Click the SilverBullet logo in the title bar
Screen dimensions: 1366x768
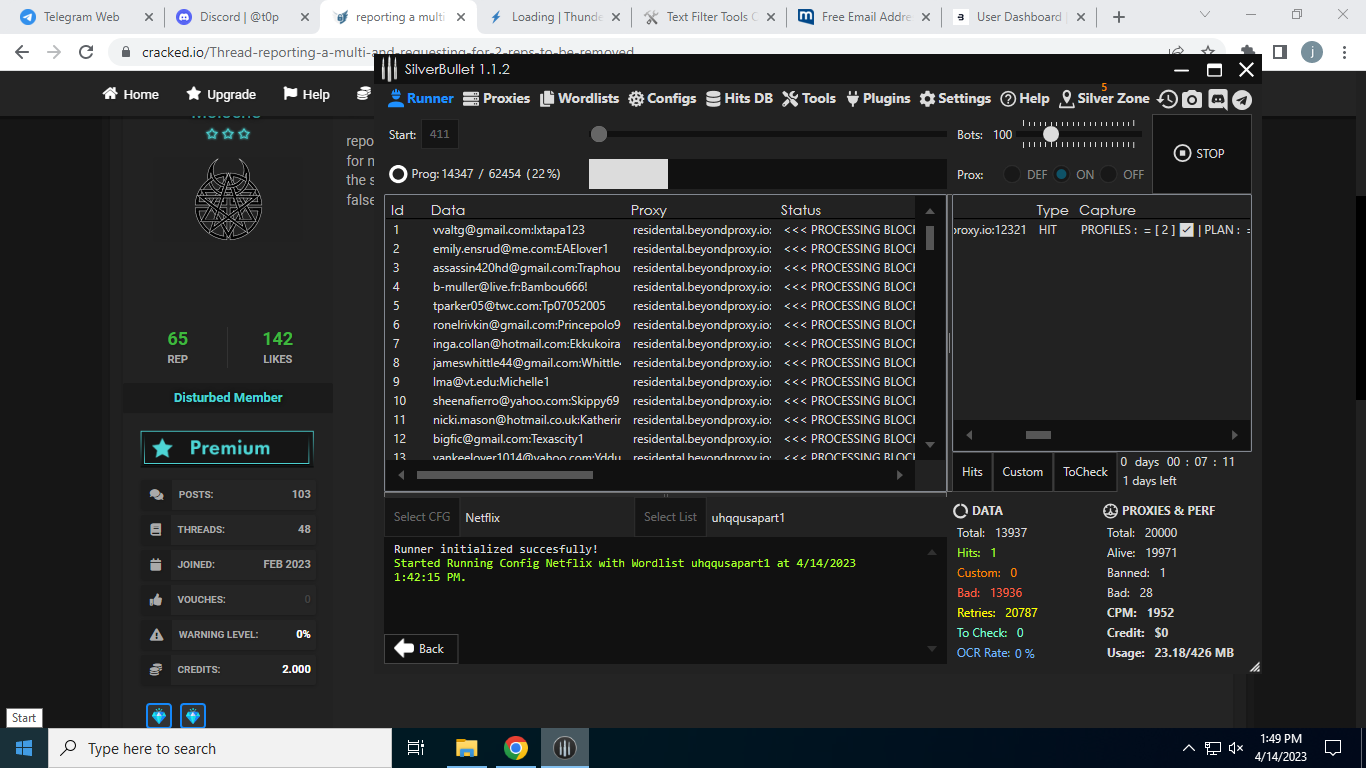point(390,69)
